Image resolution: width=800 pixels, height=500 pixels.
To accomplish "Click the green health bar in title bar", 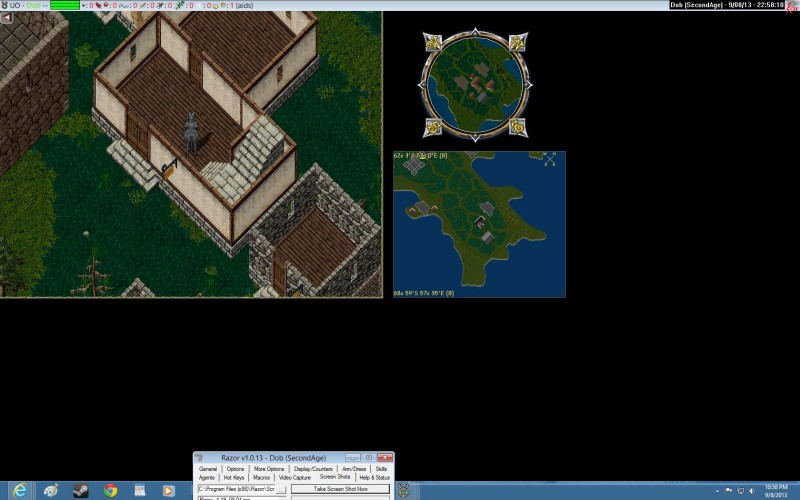I will tap(65, 6).
